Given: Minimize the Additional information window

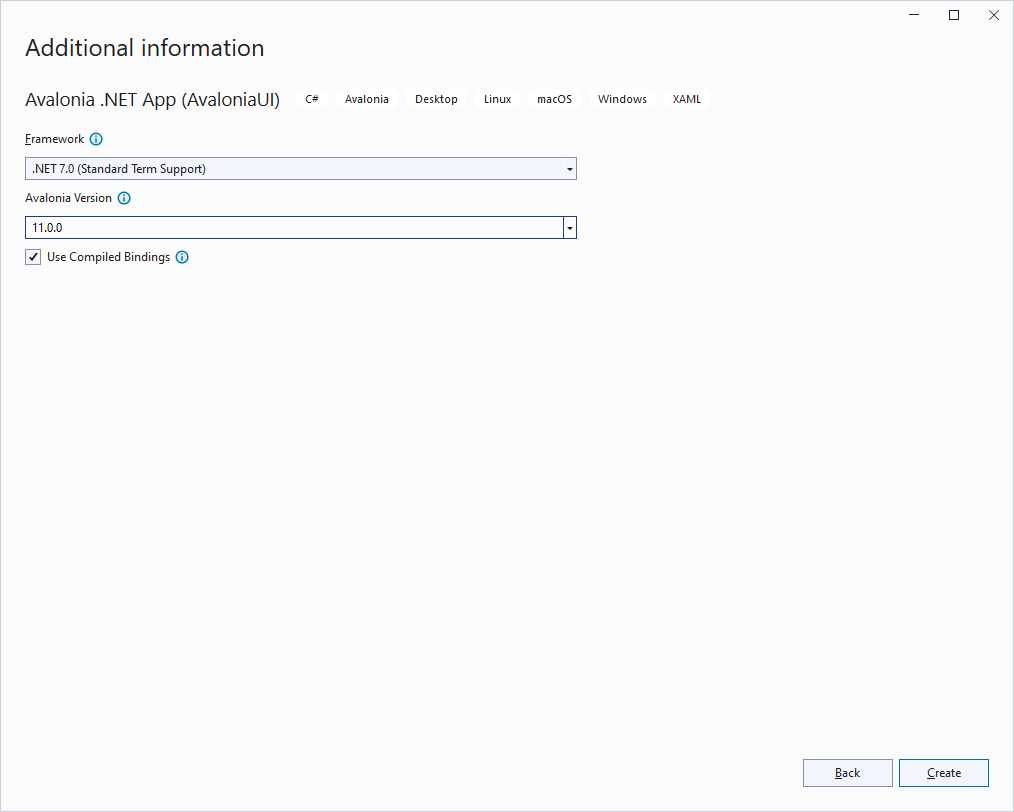Looking at the screenshot, I should click(913, 15).
